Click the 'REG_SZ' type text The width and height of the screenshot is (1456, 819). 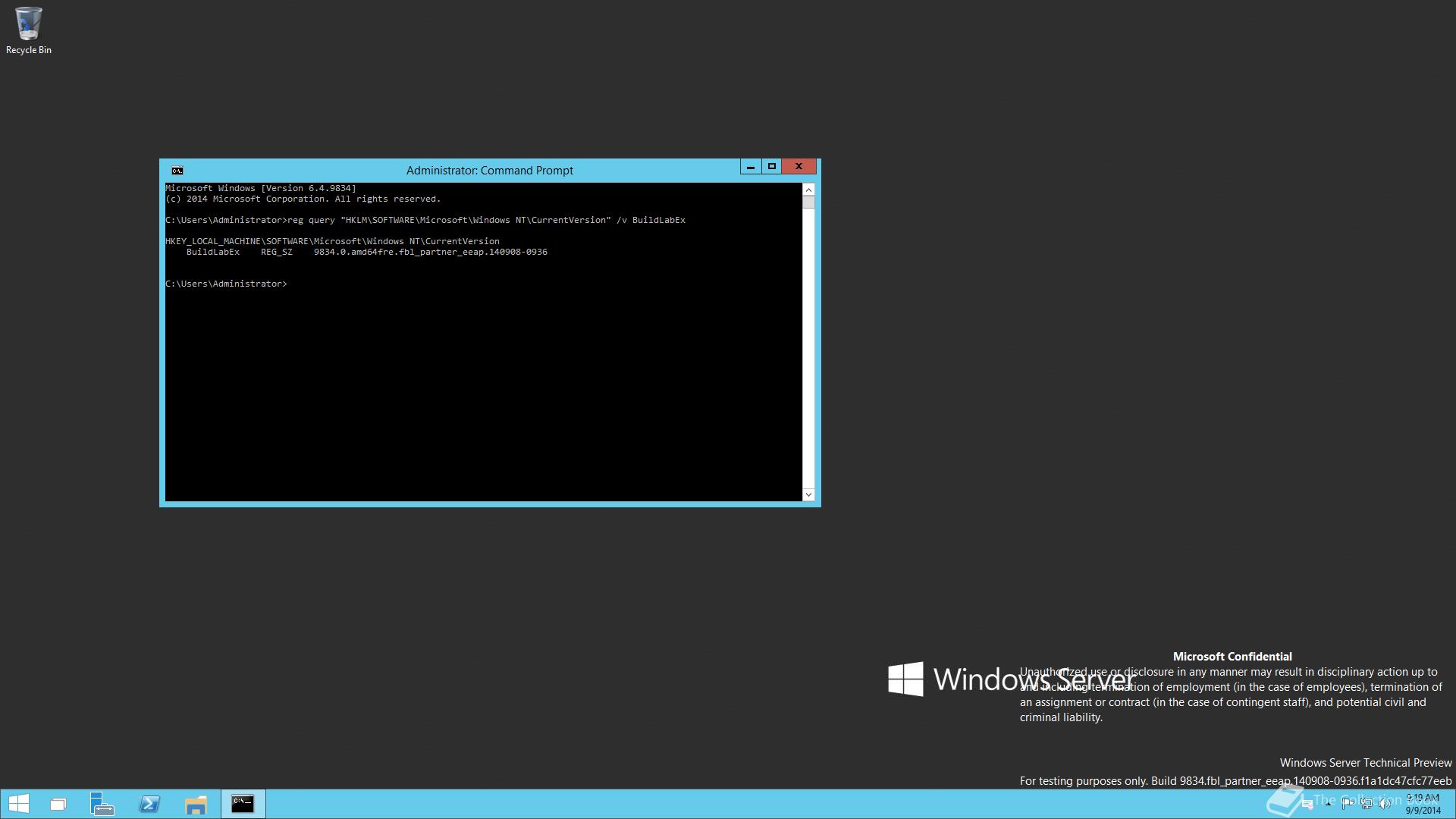[277, 252]
